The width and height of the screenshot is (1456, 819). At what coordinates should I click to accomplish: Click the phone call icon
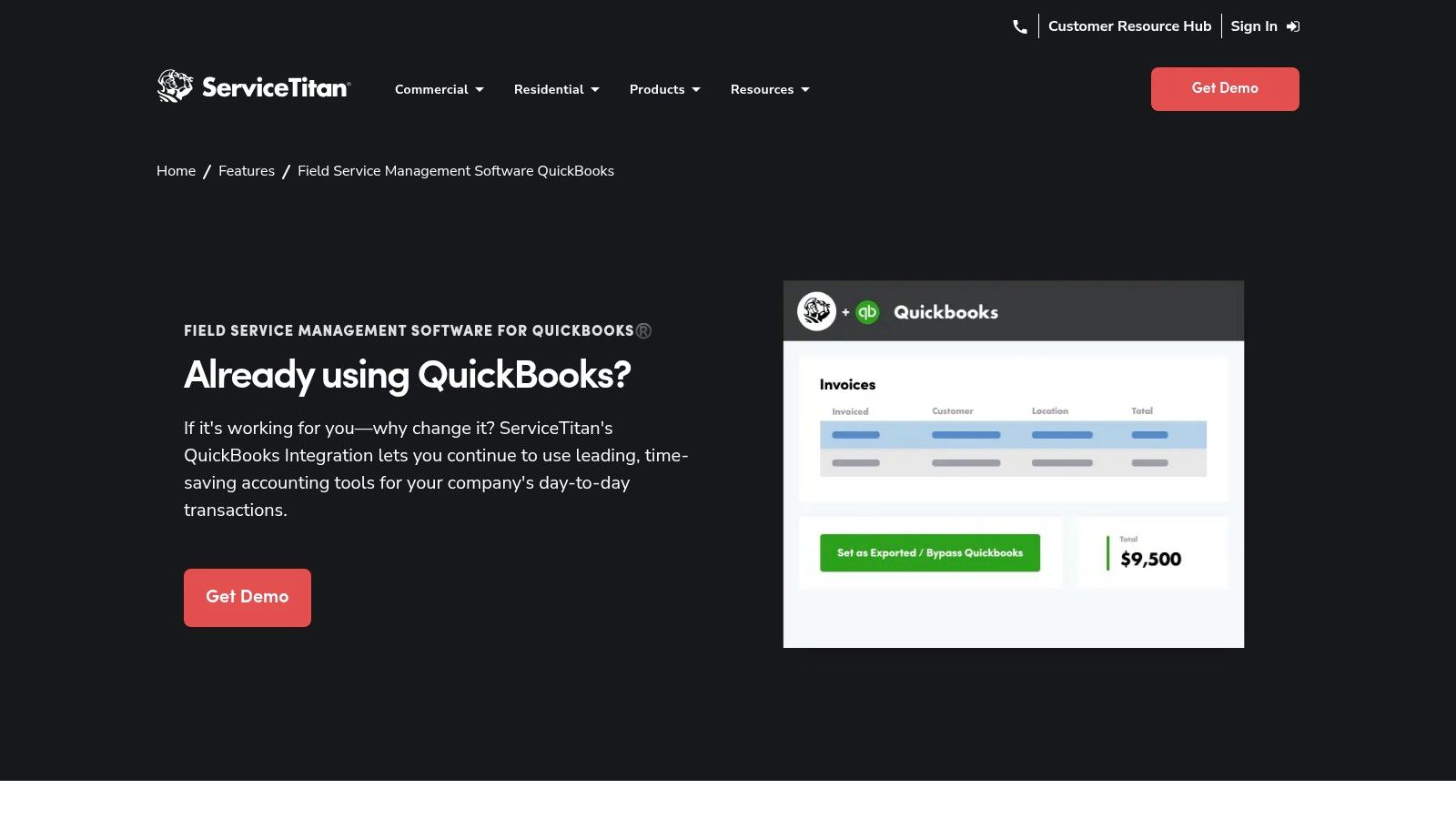coord(1020,27)
